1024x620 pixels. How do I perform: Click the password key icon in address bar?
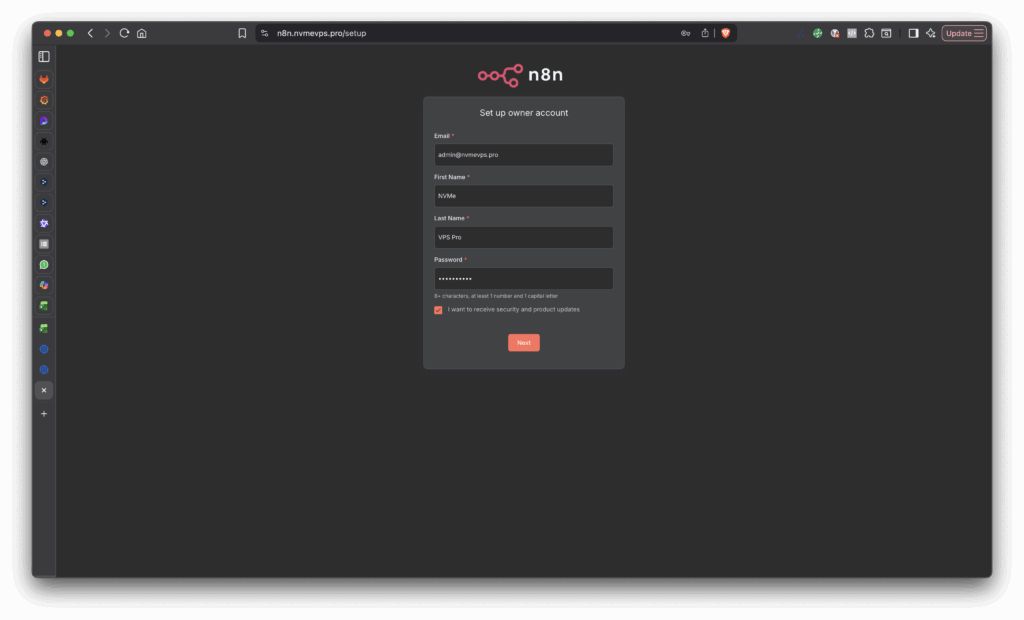(685, 33)
